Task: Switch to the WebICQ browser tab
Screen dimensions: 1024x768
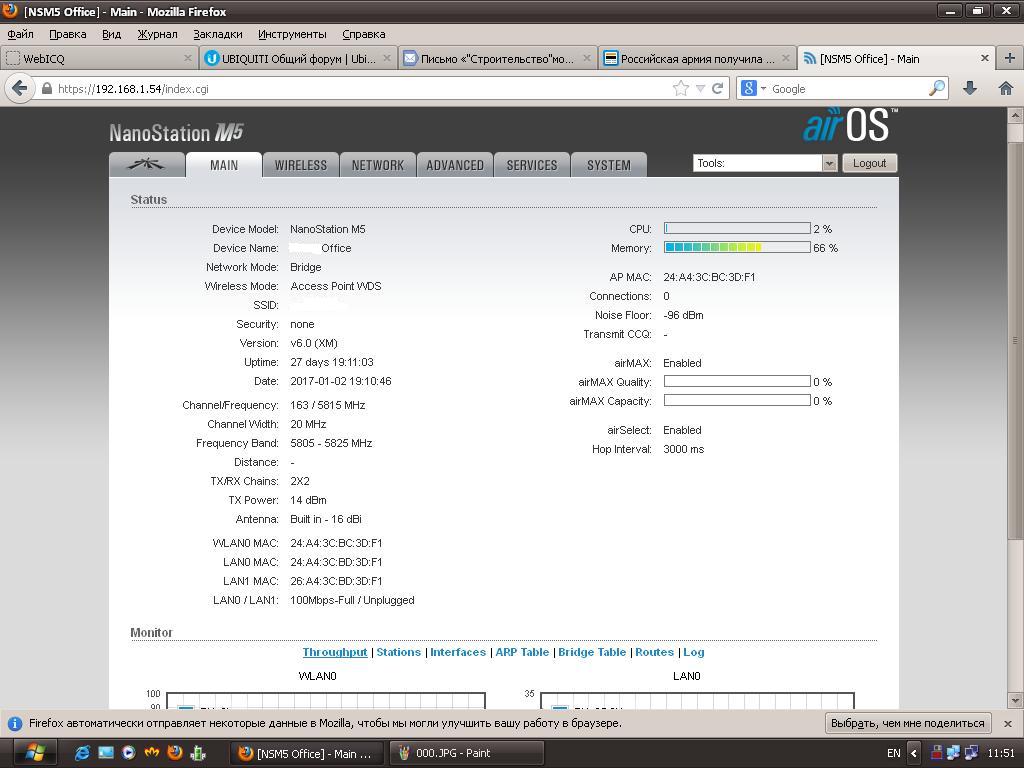Action: [99, 58]
